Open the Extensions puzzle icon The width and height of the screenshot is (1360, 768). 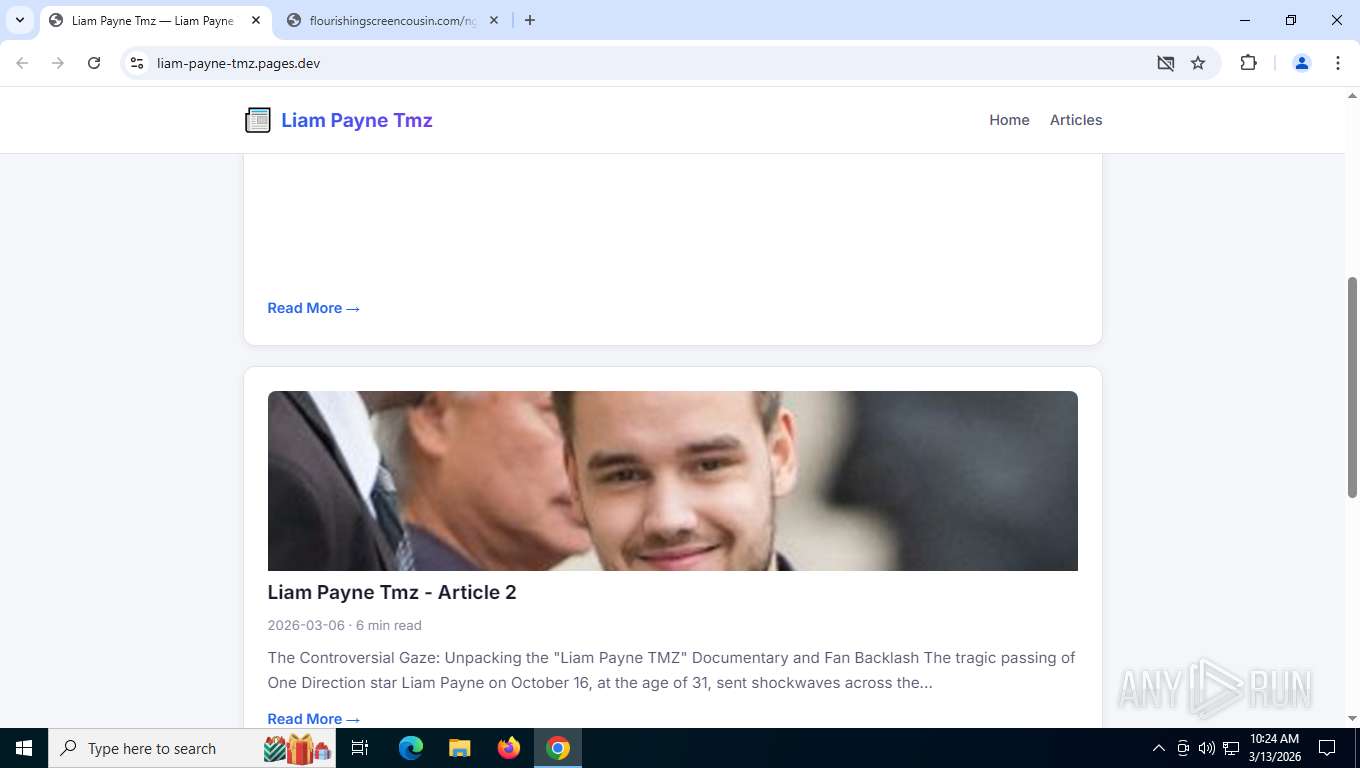point(1248,63)
